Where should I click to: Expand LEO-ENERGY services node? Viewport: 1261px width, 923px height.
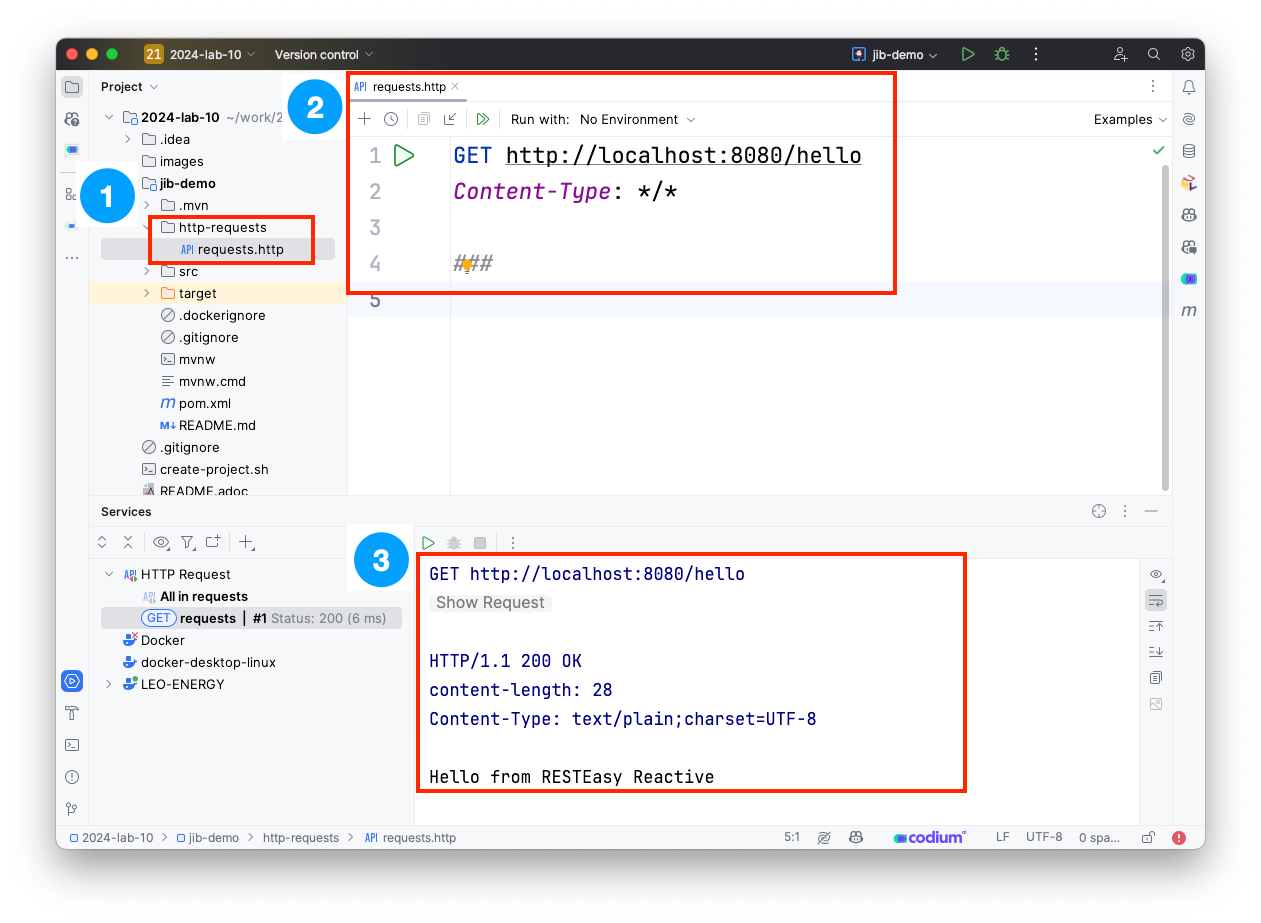[108, 684]
